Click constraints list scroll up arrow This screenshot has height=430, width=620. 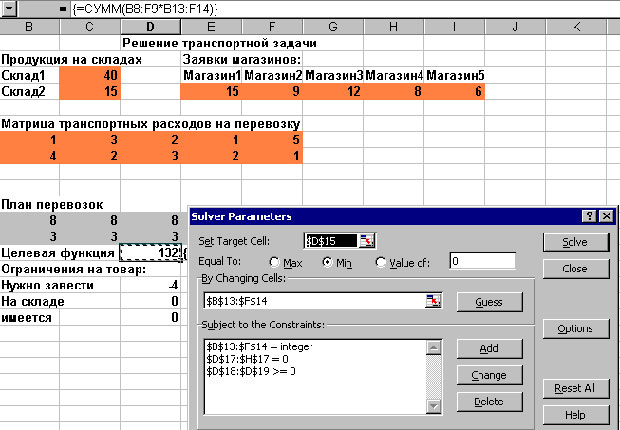click(x=434, y=348)
